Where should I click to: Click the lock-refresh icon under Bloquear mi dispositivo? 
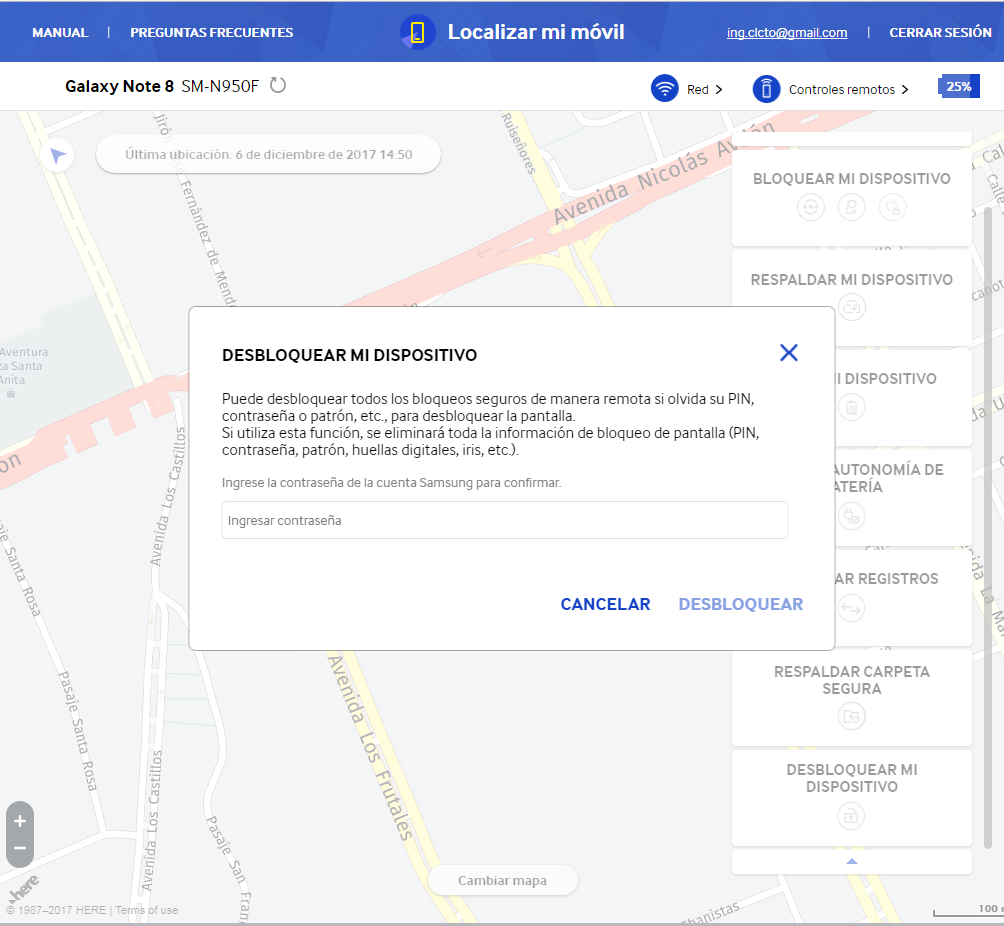(x=893, y=207)
